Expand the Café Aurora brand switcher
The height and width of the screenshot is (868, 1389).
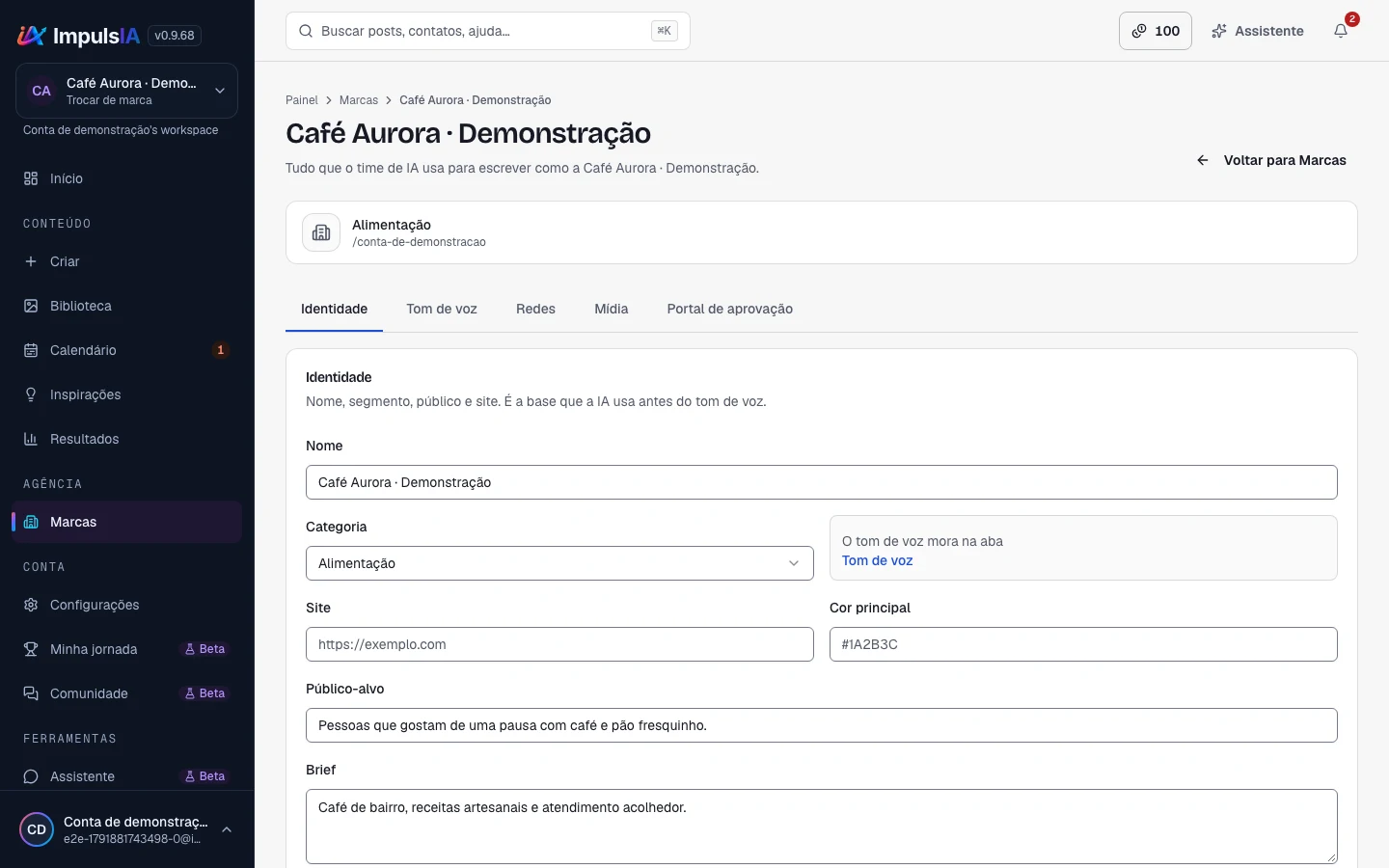coord(126,91)
